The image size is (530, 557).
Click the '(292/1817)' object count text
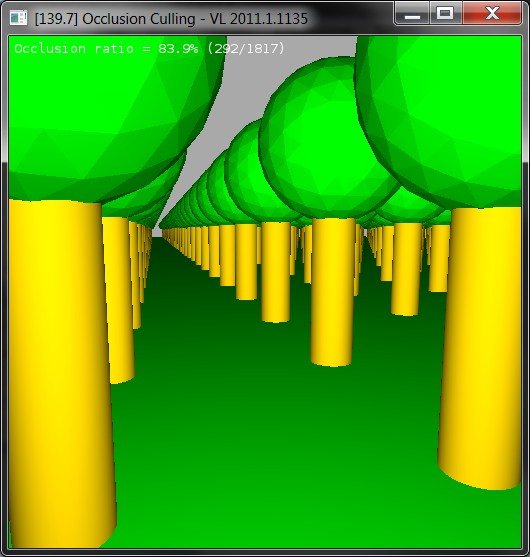click(x=246, y=48)
